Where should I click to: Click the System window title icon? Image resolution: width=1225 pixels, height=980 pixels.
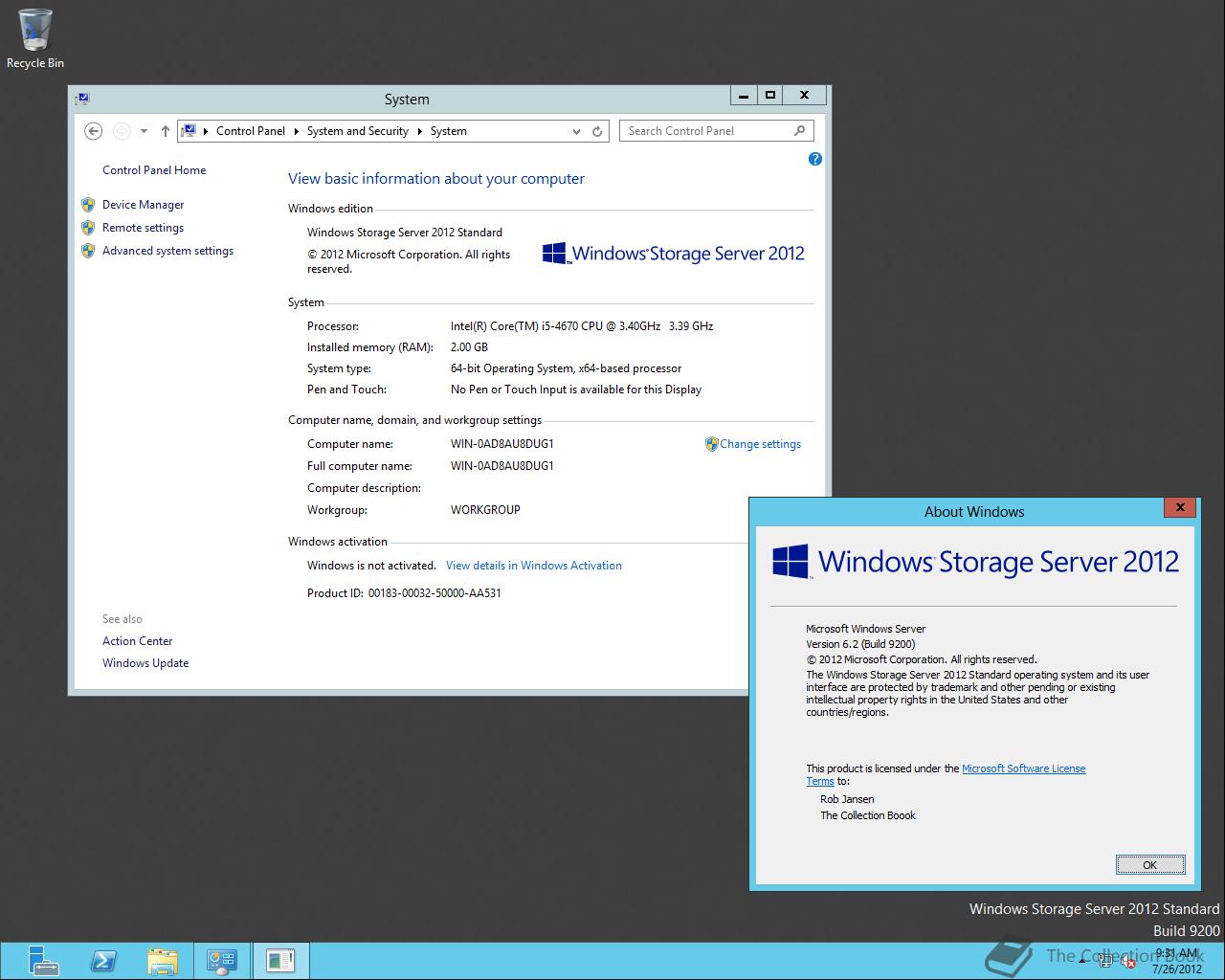(x=82, y=99)
